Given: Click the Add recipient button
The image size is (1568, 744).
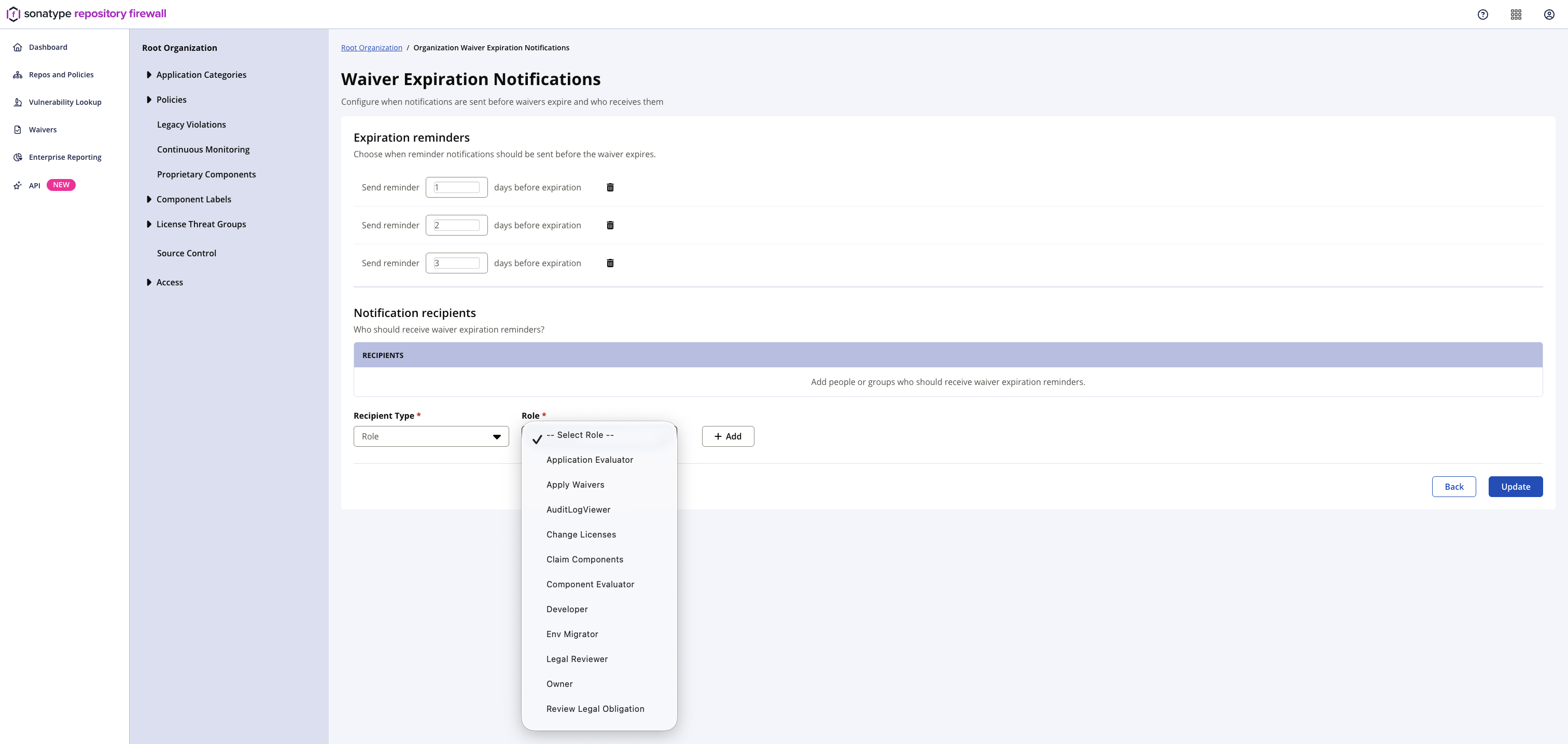Looking at the screenshot, I should tap(728, 436).
